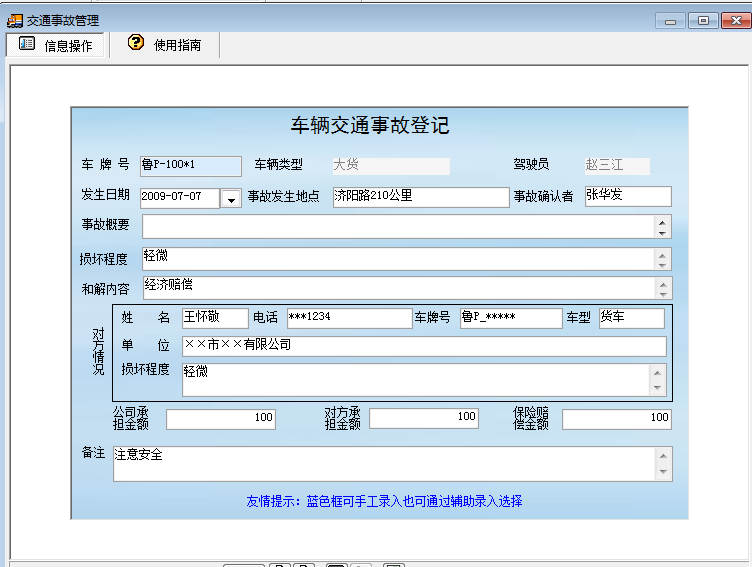Click the 对方情况 vertical label
Screen dimensions: 752x567
[x=98, y=351]
